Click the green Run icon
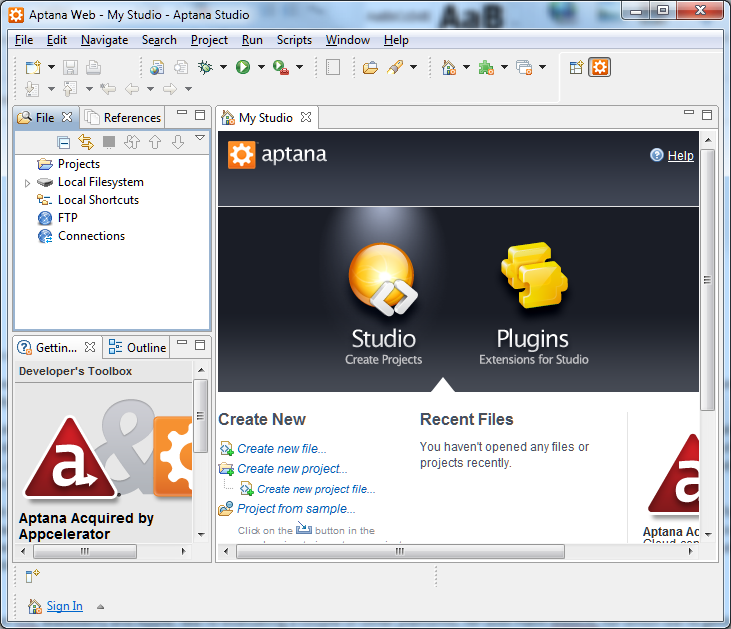Screen dimensions: 731x629 coord(242,68)
